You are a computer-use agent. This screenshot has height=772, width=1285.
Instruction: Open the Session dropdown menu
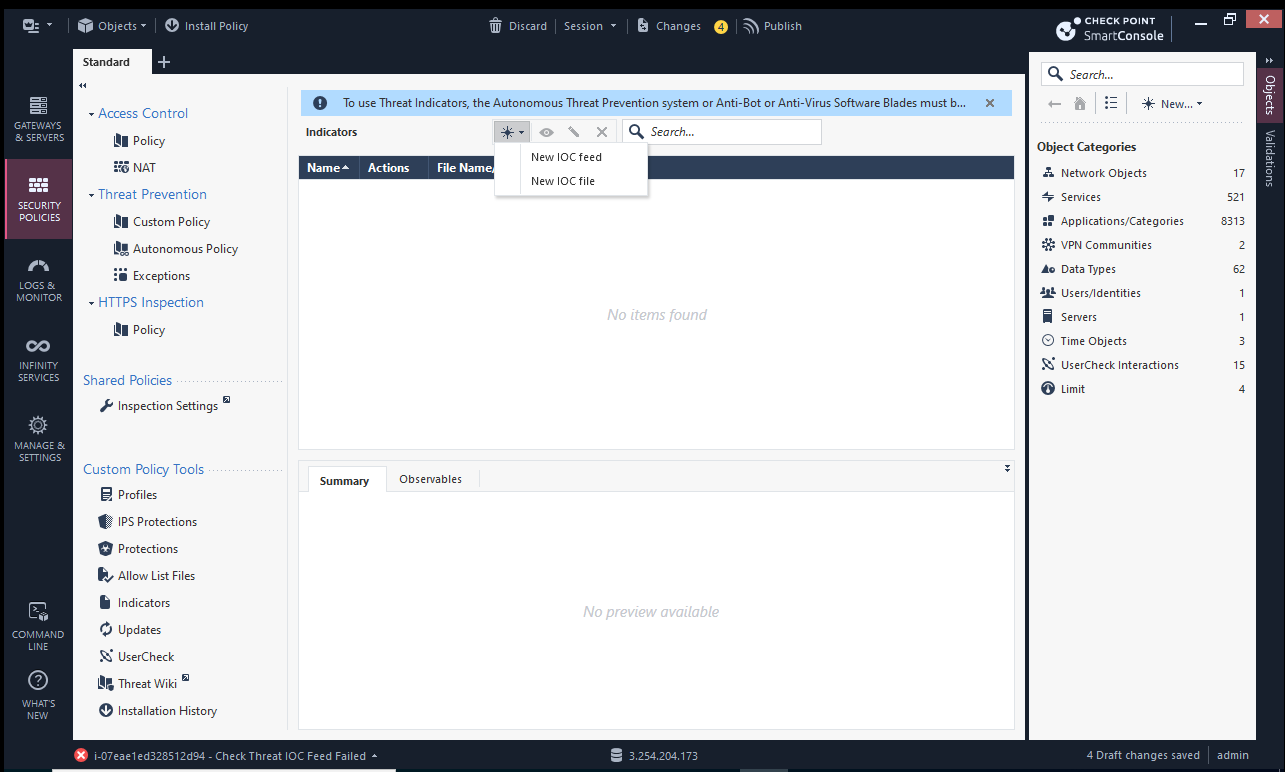590,26
